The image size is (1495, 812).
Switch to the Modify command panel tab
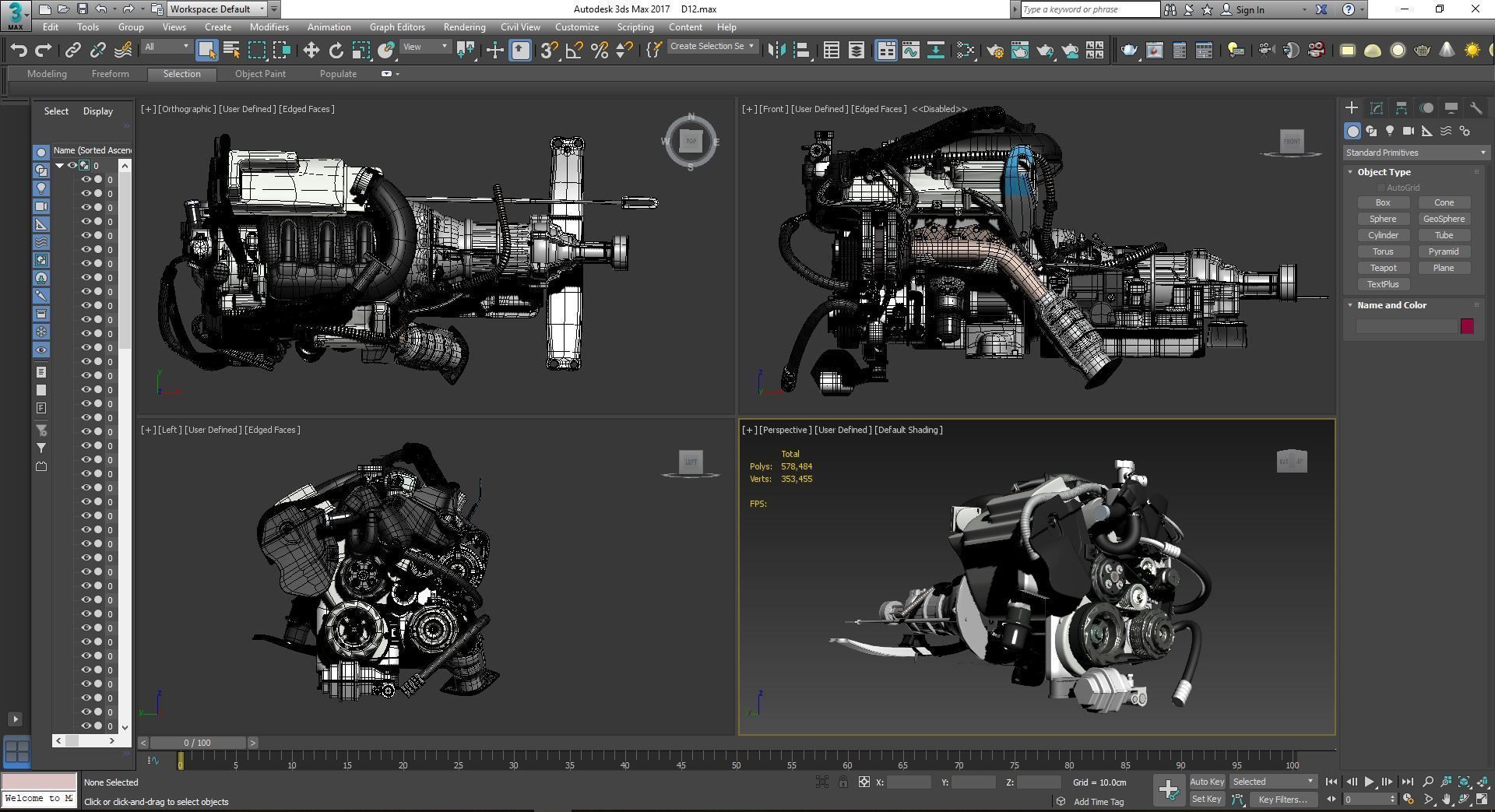pos(1376,108)
